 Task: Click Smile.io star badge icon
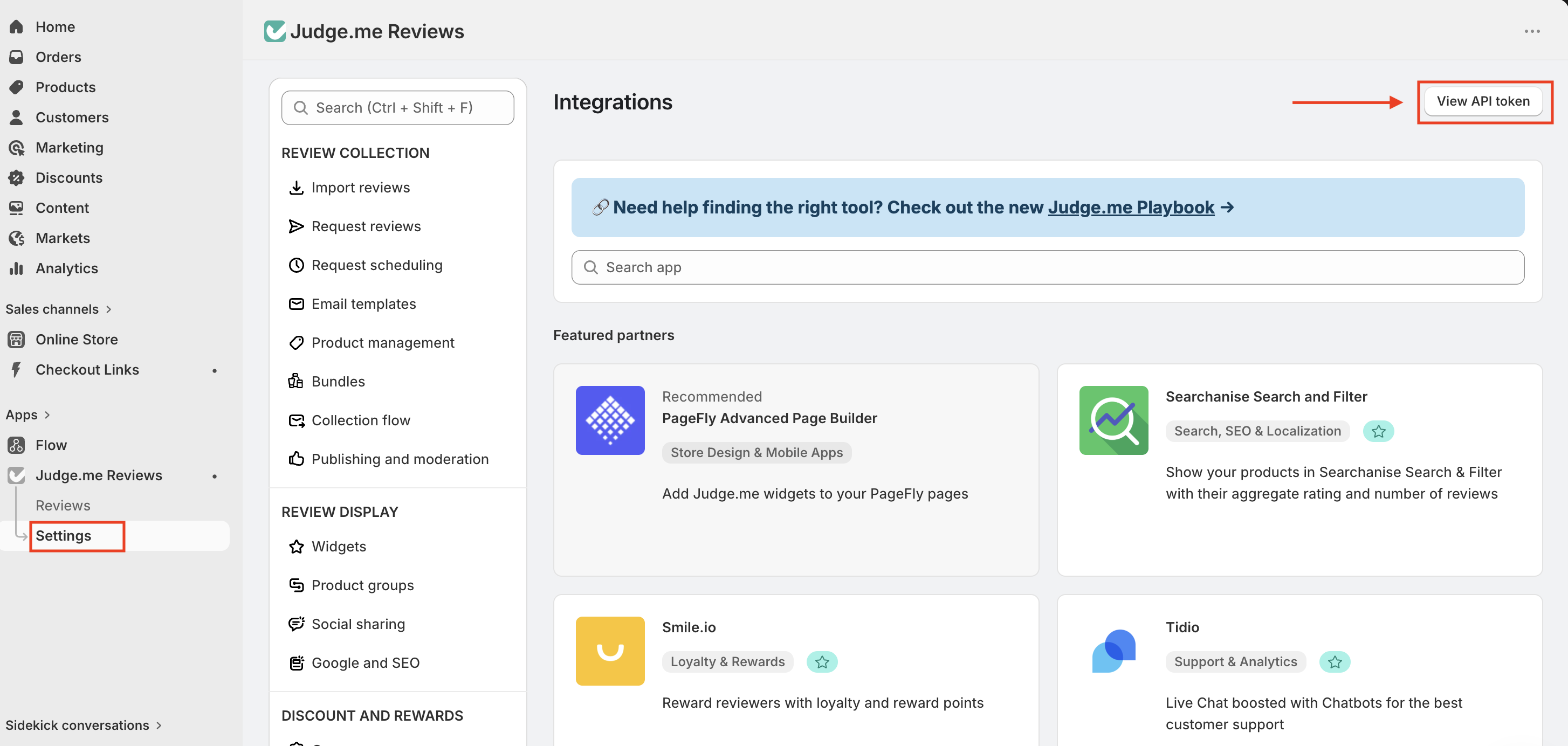[822, 662]
